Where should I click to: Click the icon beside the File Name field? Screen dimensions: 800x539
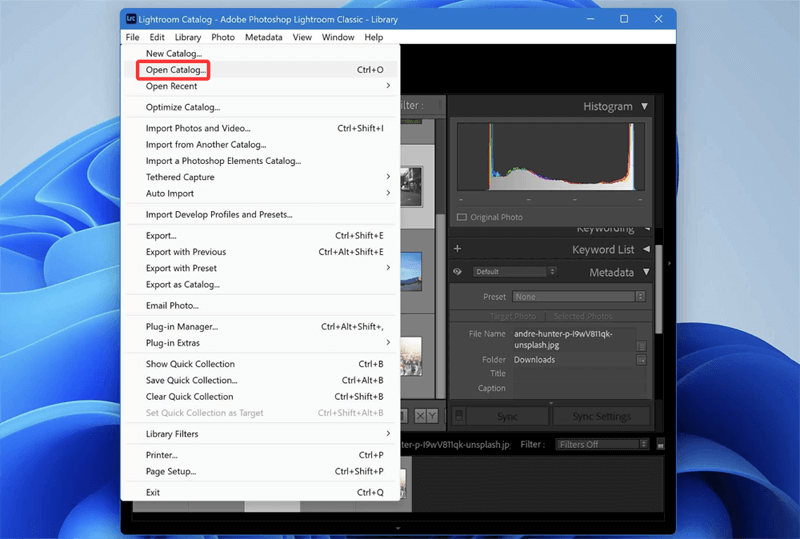(x=641, y=346)
